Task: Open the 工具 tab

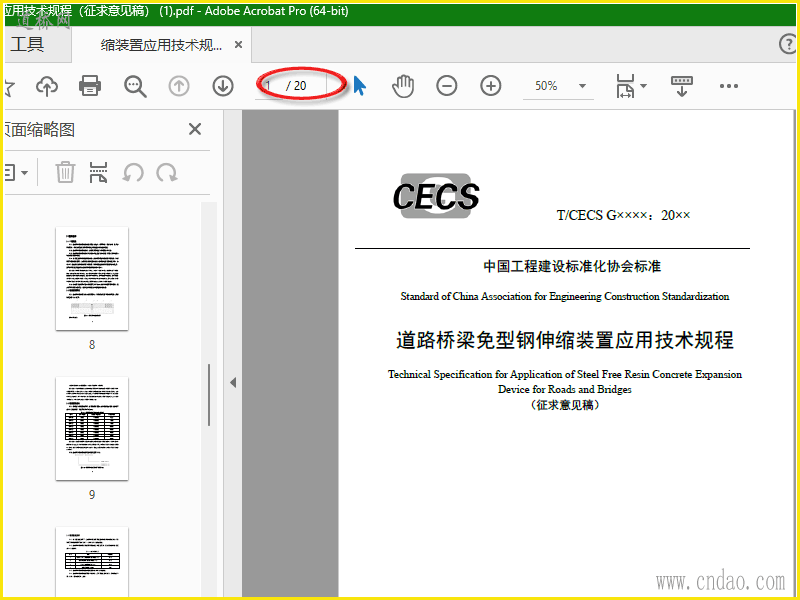Action: tap(28, 44)
